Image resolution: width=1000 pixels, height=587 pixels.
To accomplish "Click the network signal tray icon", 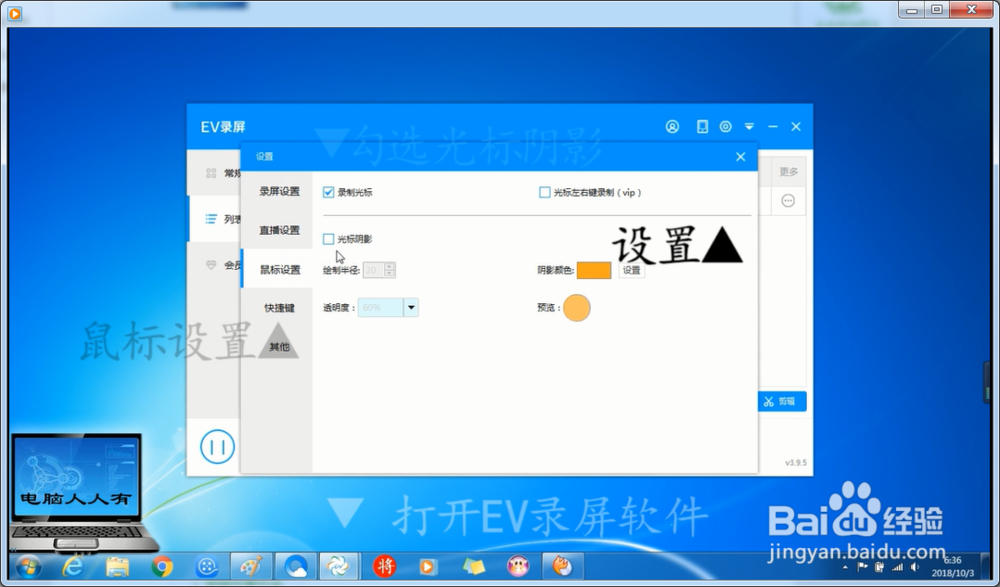I will pyautogui.click(x=897, y=567).
